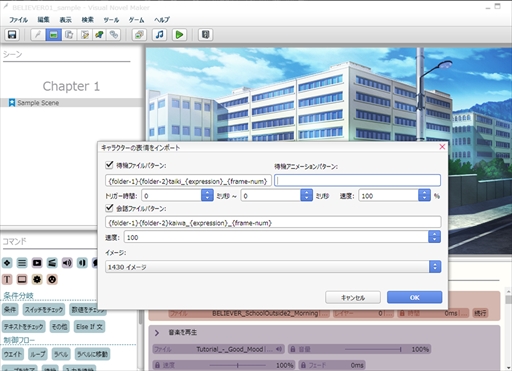Click the 待機アニメーションパターン input field
Image resolution: width=512 pixels, height=371 pixels.
pyautogui.click(x=357, y=180)
